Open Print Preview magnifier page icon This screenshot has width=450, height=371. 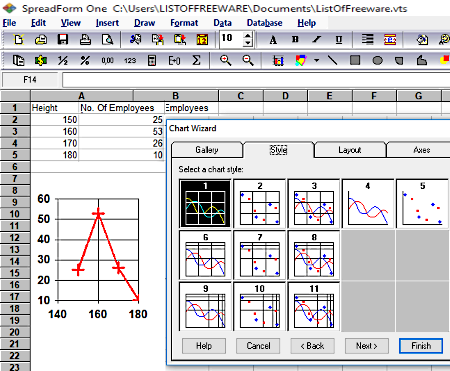click(107, 39)
